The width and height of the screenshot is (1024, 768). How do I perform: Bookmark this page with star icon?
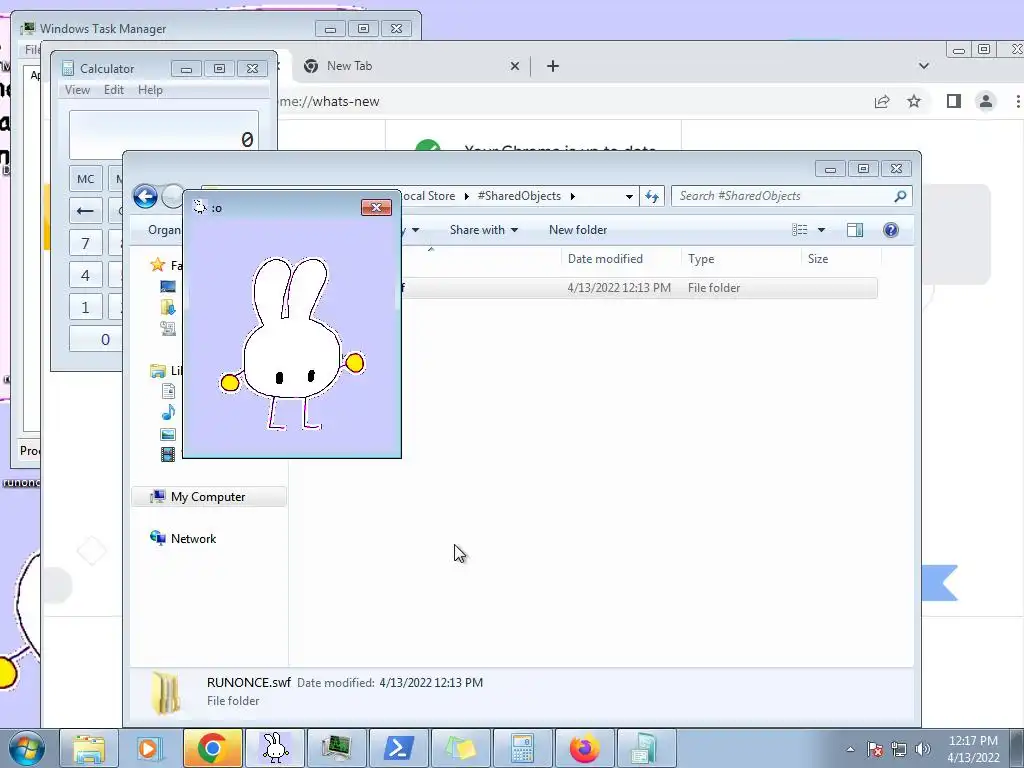914,101
